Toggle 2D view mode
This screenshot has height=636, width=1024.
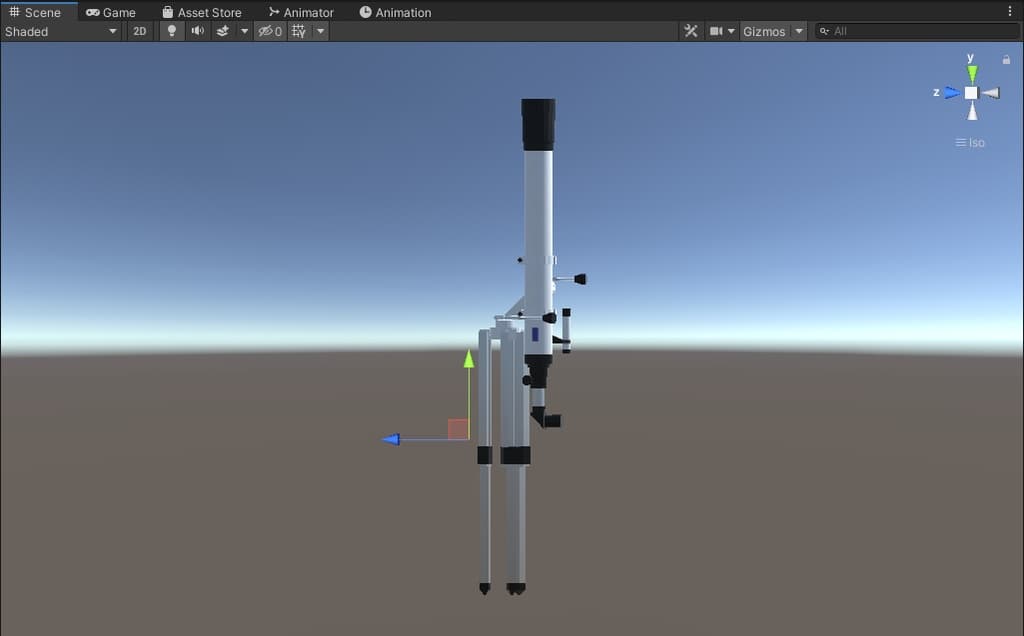point(140,31)
